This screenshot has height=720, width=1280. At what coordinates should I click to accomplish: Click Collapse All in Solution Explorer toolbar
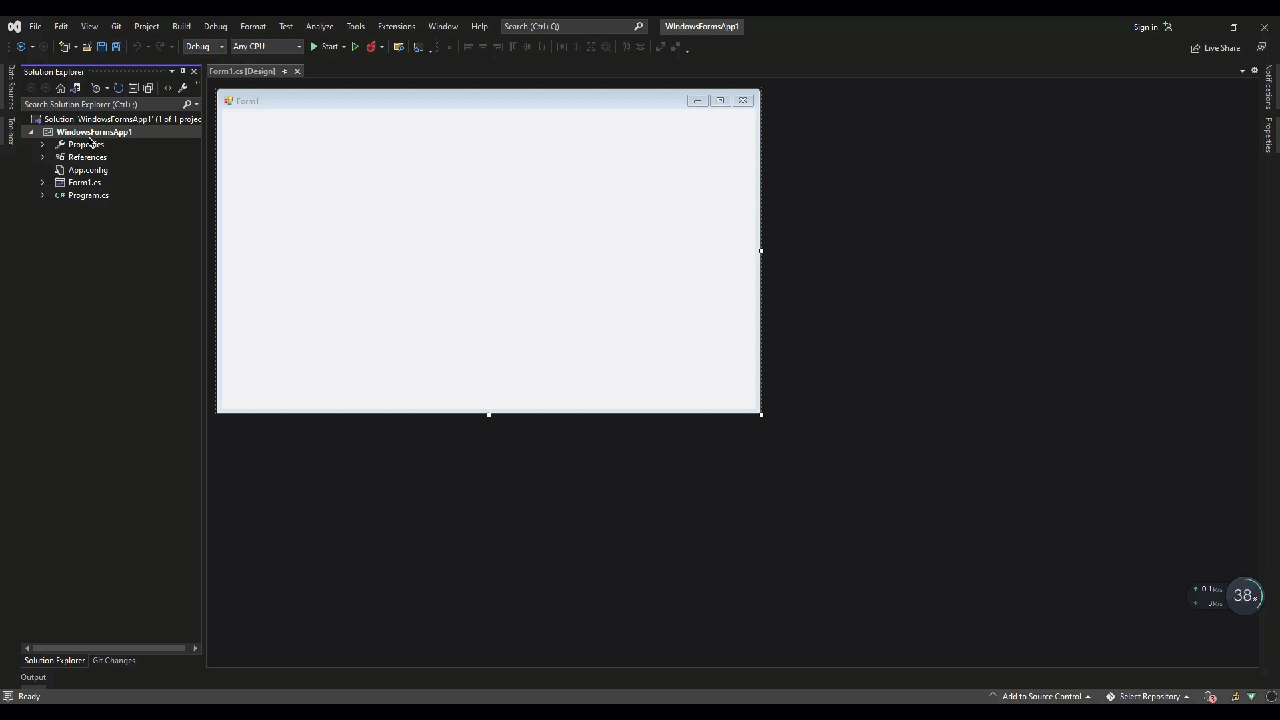[x=133, y=88]
